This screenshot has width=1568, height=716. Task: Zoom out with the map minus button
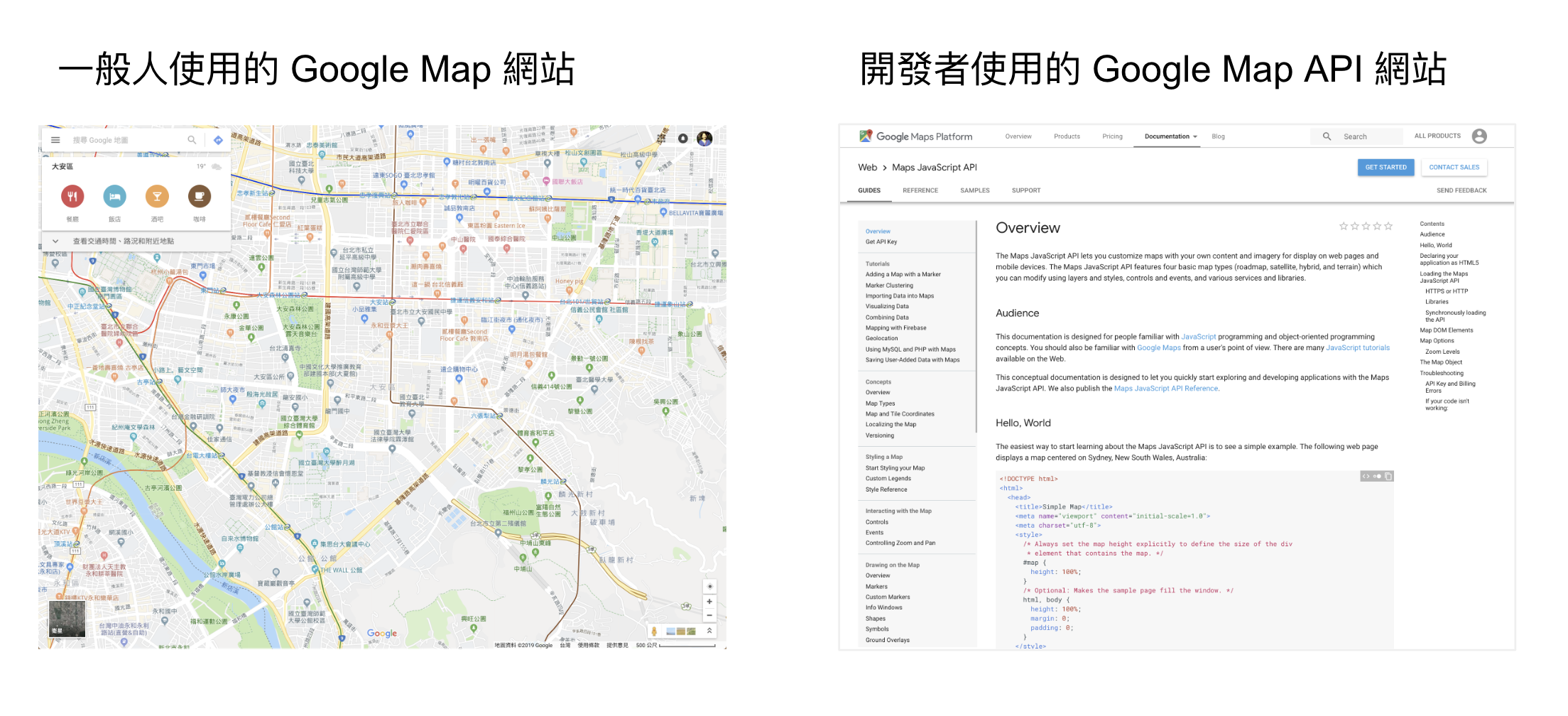[x=709, y=615]
